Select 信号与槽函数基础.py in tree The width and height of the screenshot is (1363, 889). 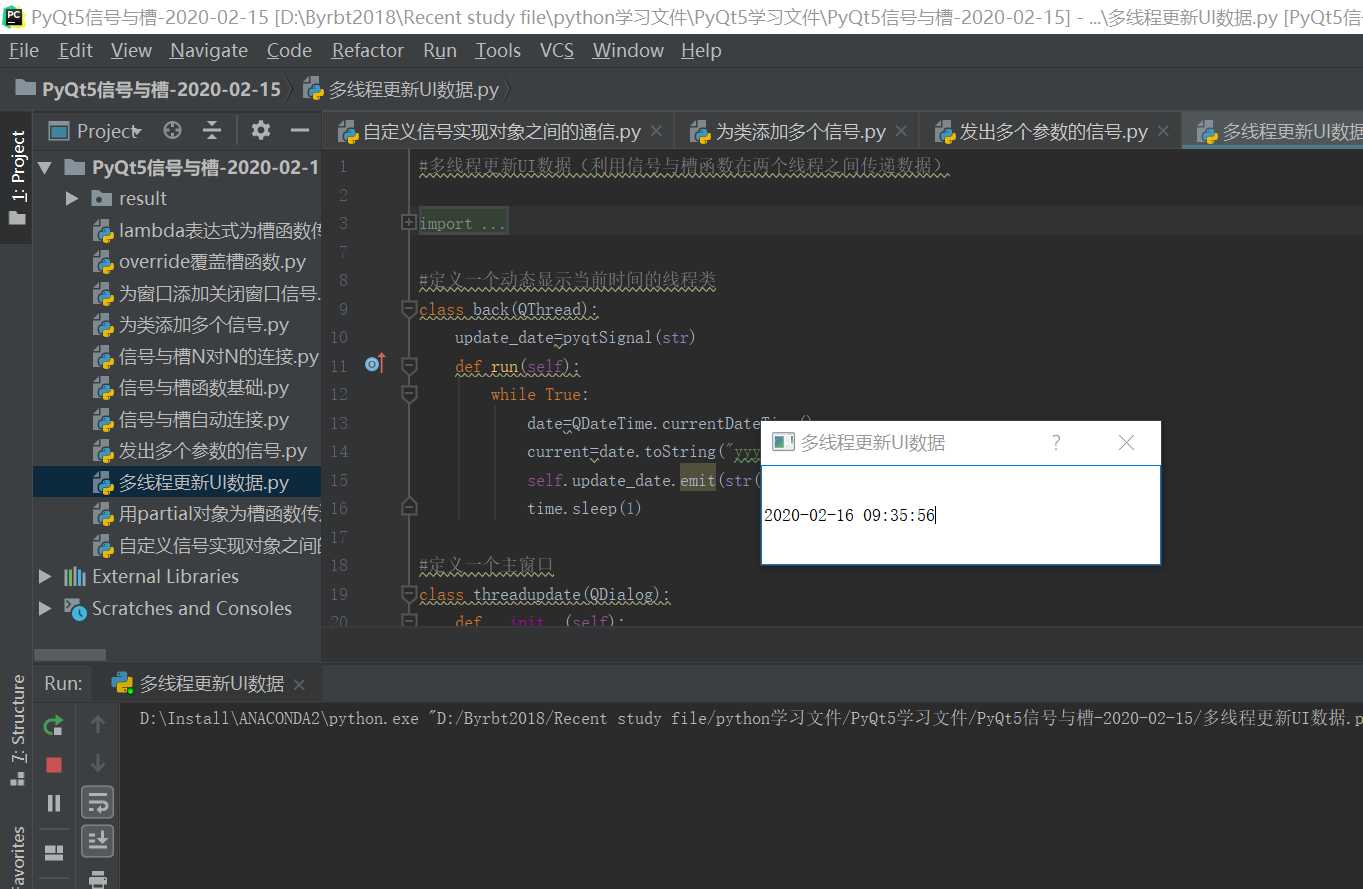pos(190,388)
